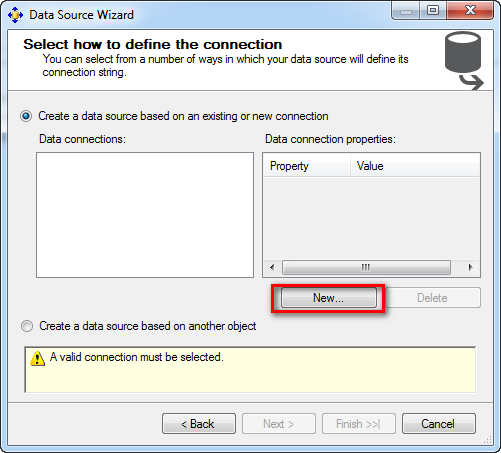Viewport: 501px width, 453px height.
Task: Click the Data Source Wizard title bar icon
Action: [x=15, y=15]
